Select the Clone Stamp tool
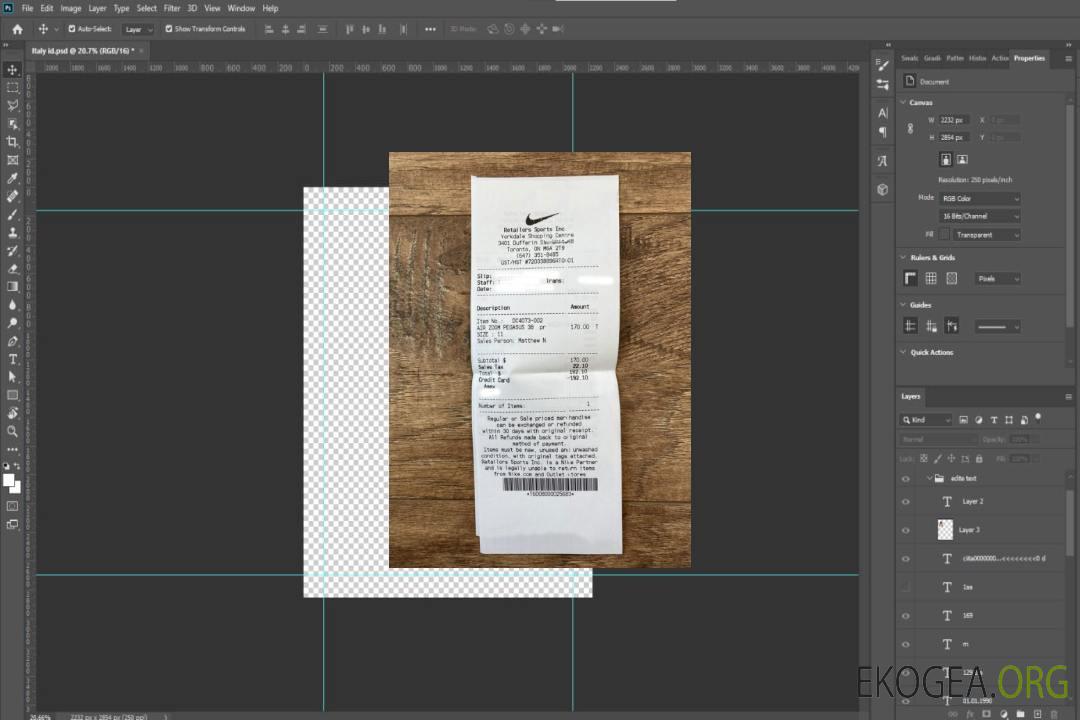The height and width of the screenshot is (720, 1080). coord(12,233)
